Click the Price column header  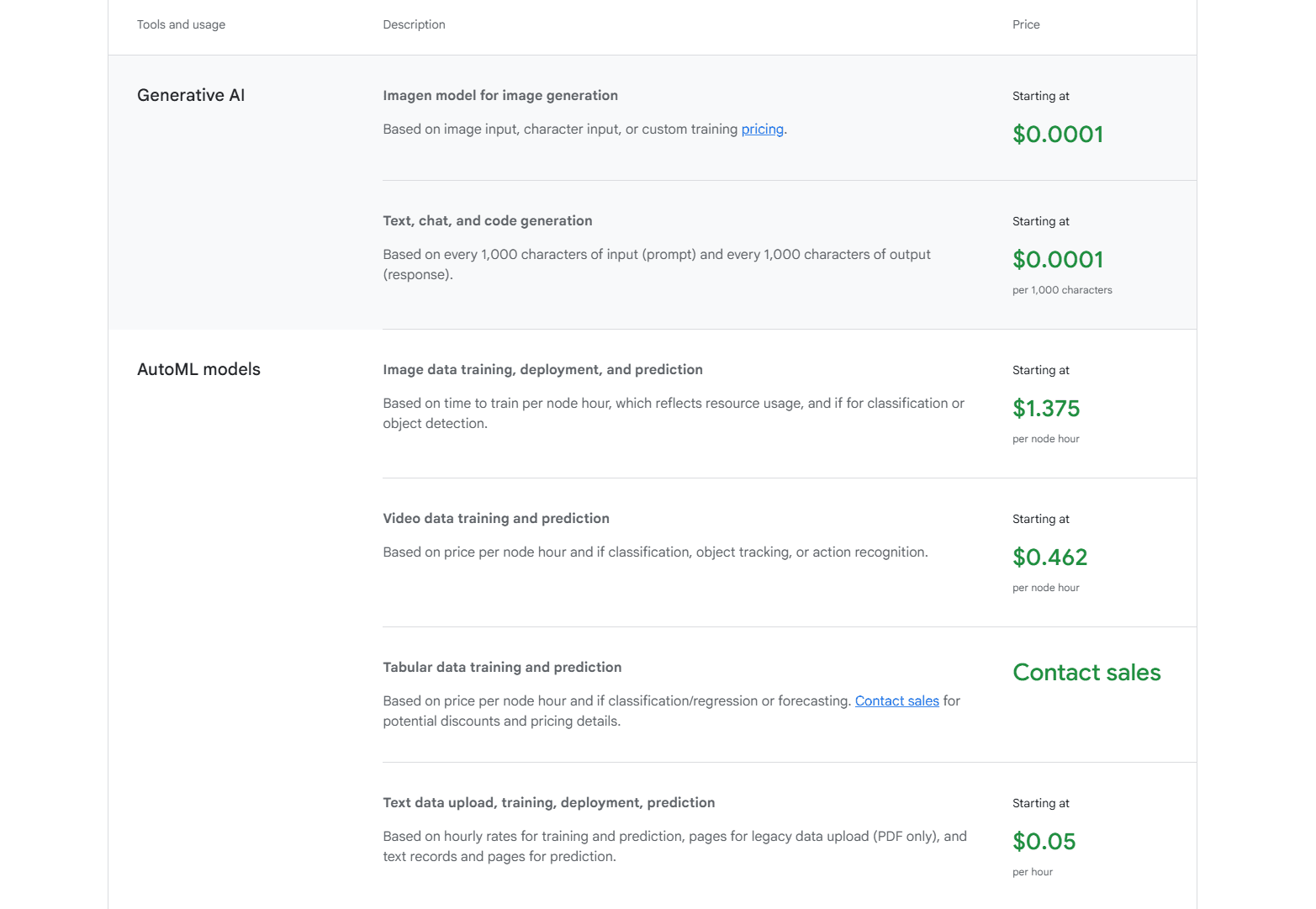point(1025,25)
